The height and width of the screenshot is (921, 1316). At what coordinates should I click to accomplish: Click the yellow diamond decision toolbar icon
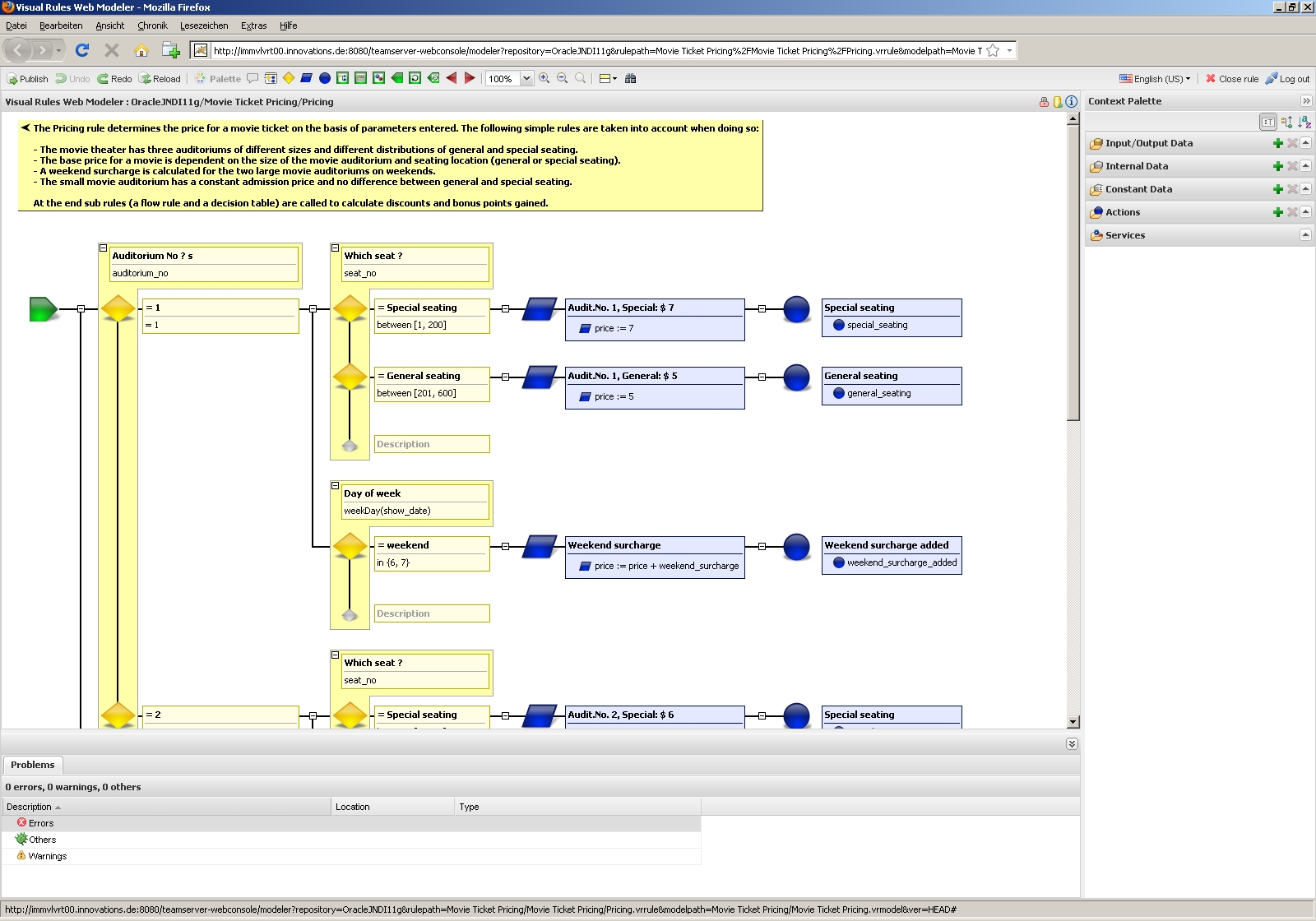click(289, 78)
